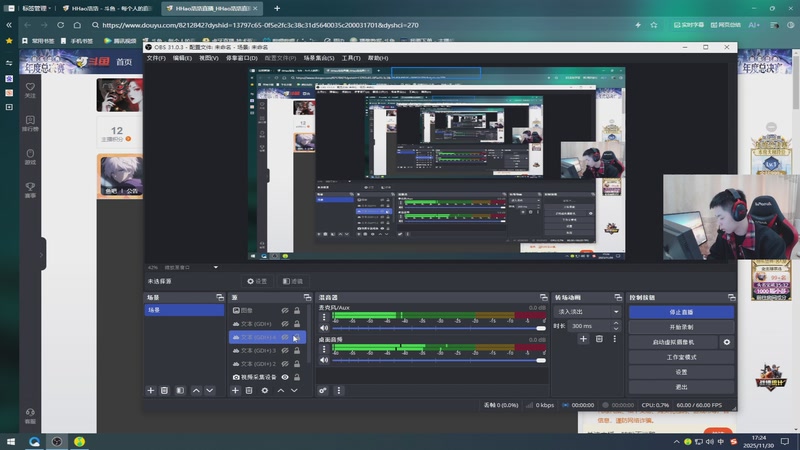Decrease transition duration with down stepper

(616, 329)
